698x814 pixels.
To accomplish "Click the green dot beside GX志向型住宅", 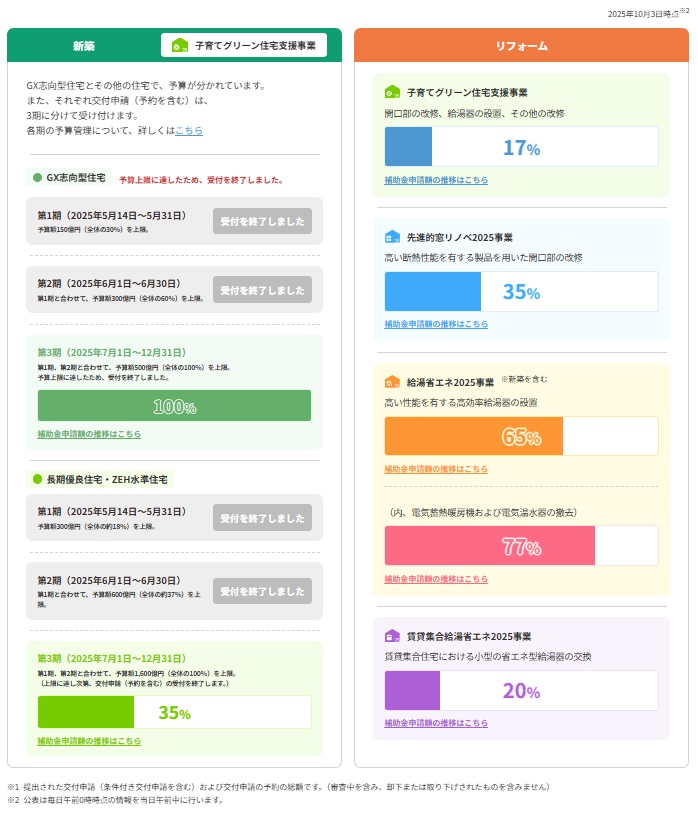I will click(37, 178).
